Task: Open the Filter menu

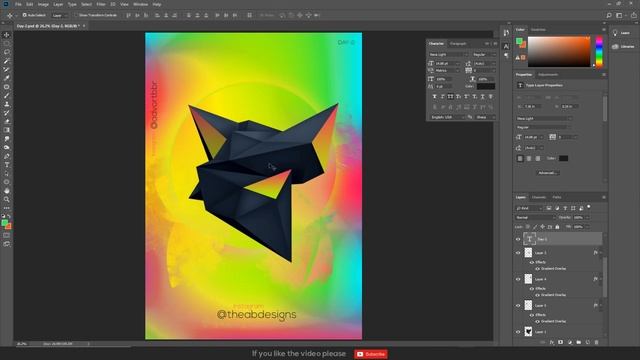Action: (101, 4)
